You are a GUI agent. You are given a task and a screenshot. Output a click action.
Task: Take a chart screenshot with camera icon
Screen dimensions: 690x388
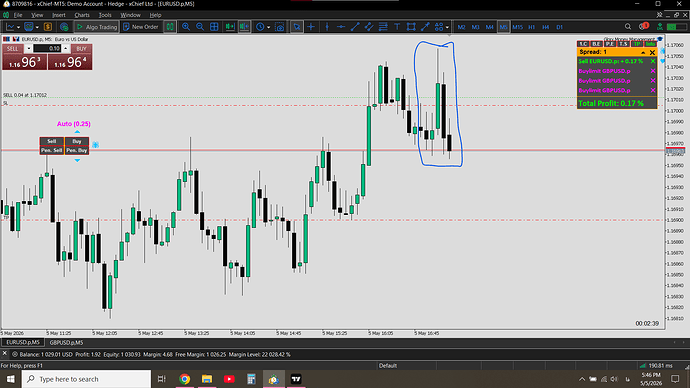click(279, 27)
